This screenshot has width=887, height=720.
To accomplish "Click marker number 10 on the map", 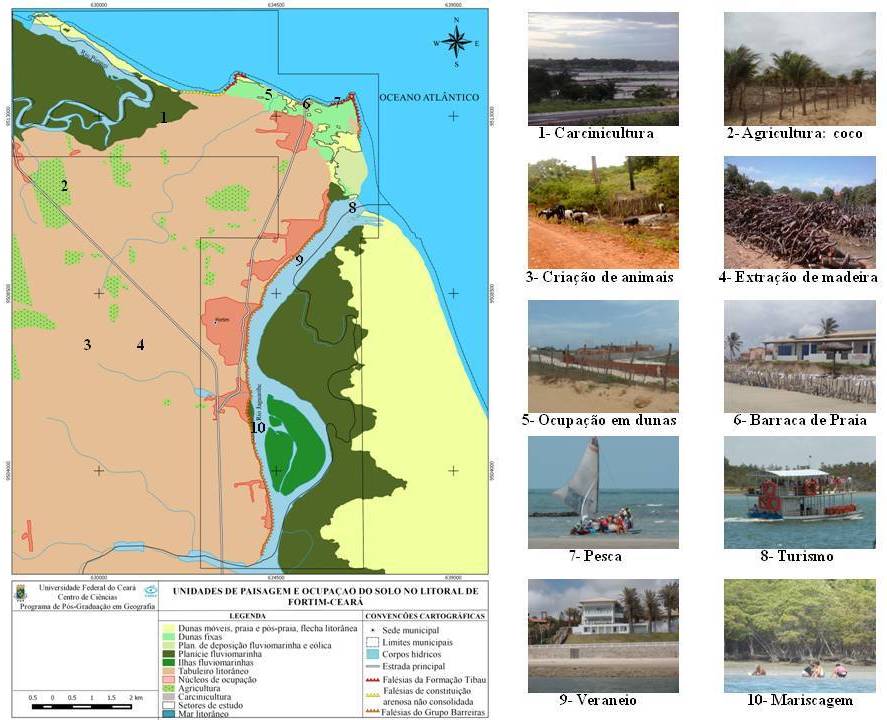I will tap(258, 427).
